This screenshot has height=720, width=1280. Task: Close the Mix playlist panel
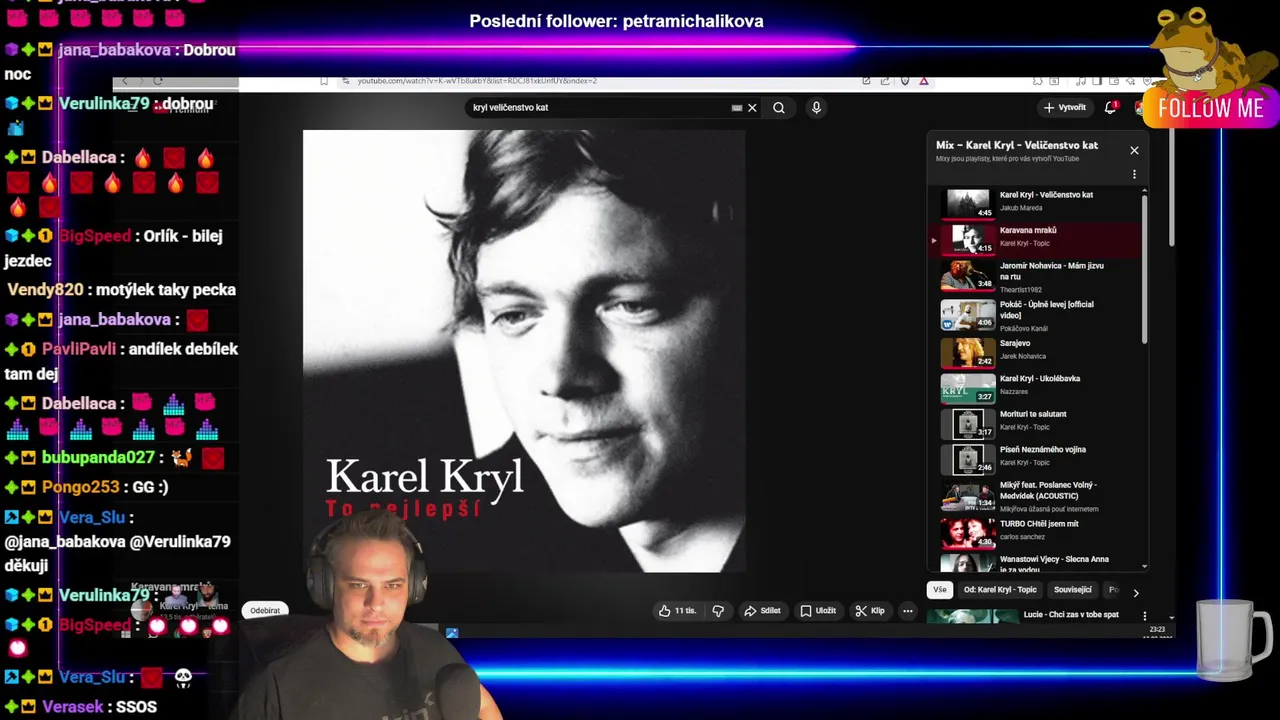[1134, 150]
